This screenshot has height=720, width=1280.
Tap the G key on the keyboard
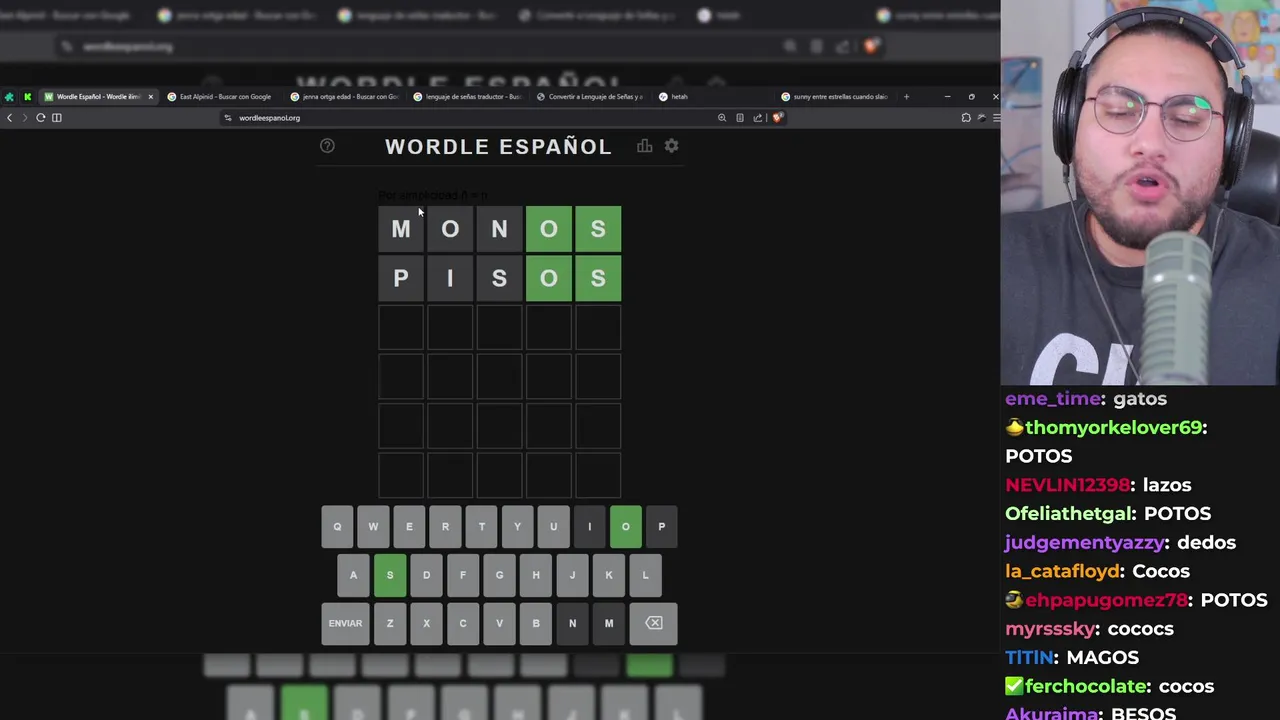click(499, 575)
